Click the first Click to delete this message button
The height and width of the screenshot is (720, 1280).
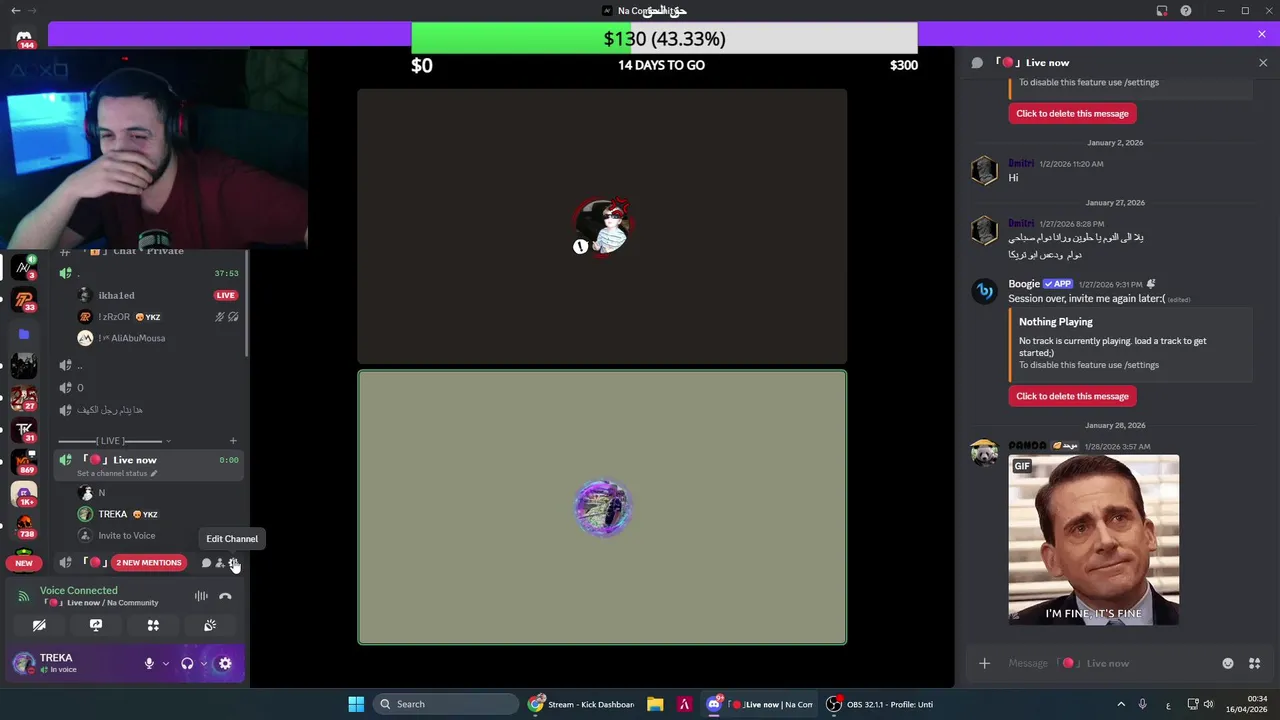1072,113
